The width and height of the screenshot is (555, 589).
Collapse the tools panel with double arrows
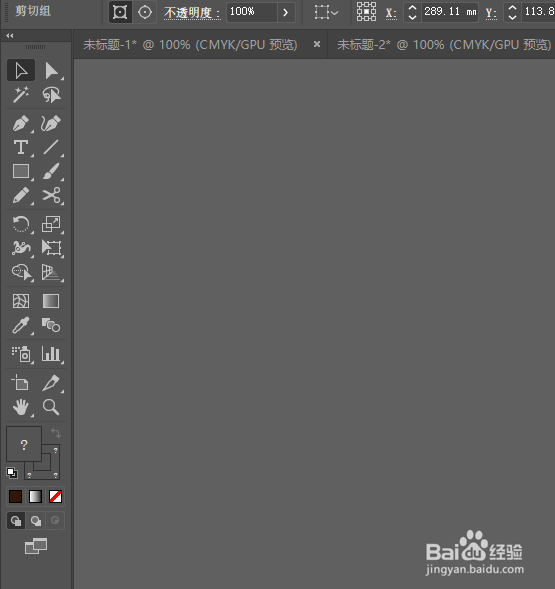pos(10,36)
